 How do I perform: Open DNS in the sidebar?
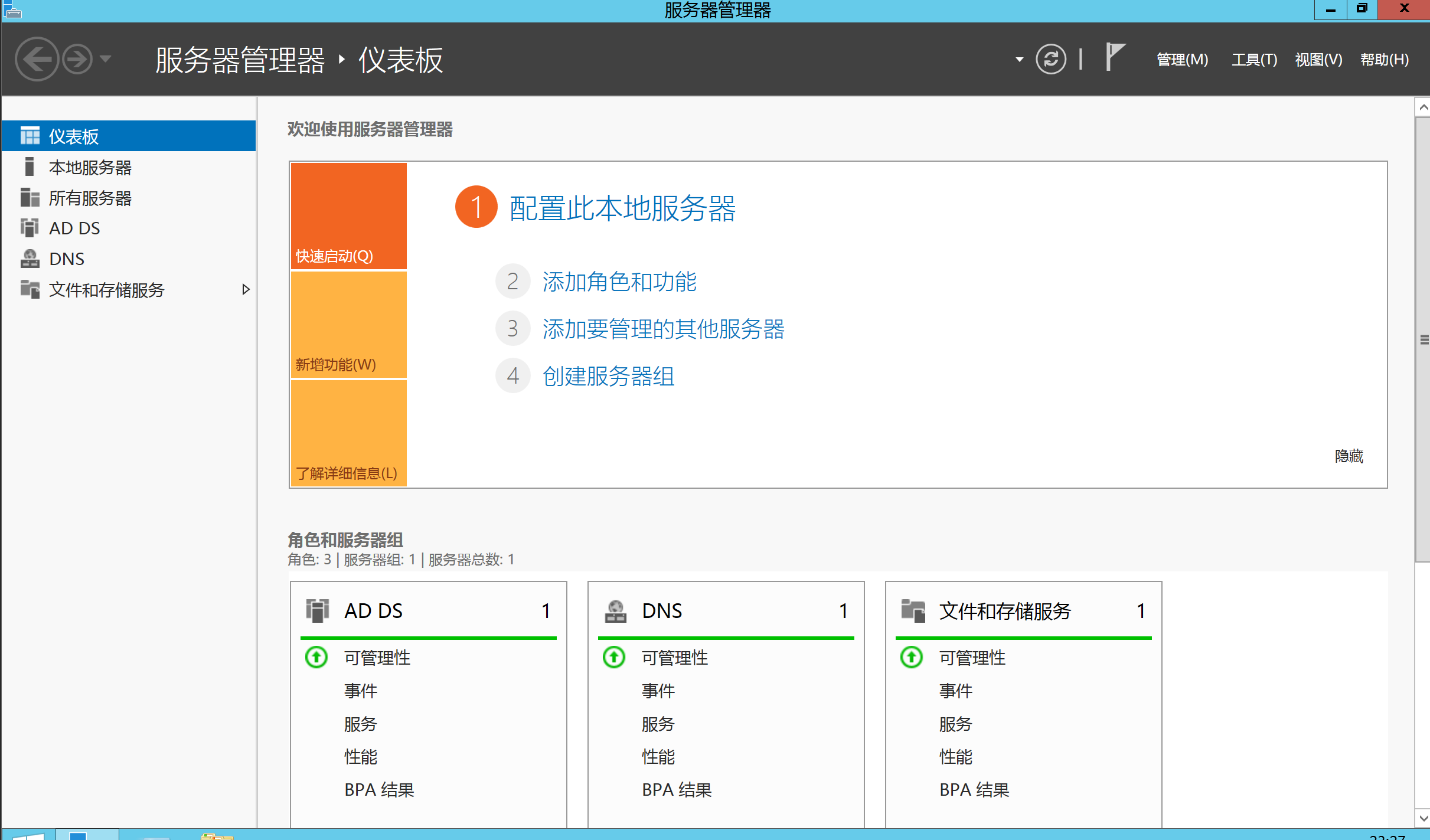point(129,259)
